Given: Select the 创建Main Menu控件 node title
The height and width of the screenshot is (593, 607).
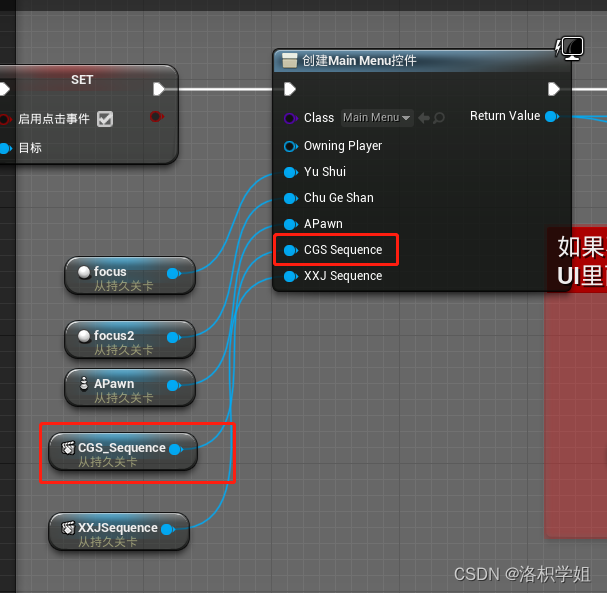Looking at the screenshot, I should tap(359, 61).
